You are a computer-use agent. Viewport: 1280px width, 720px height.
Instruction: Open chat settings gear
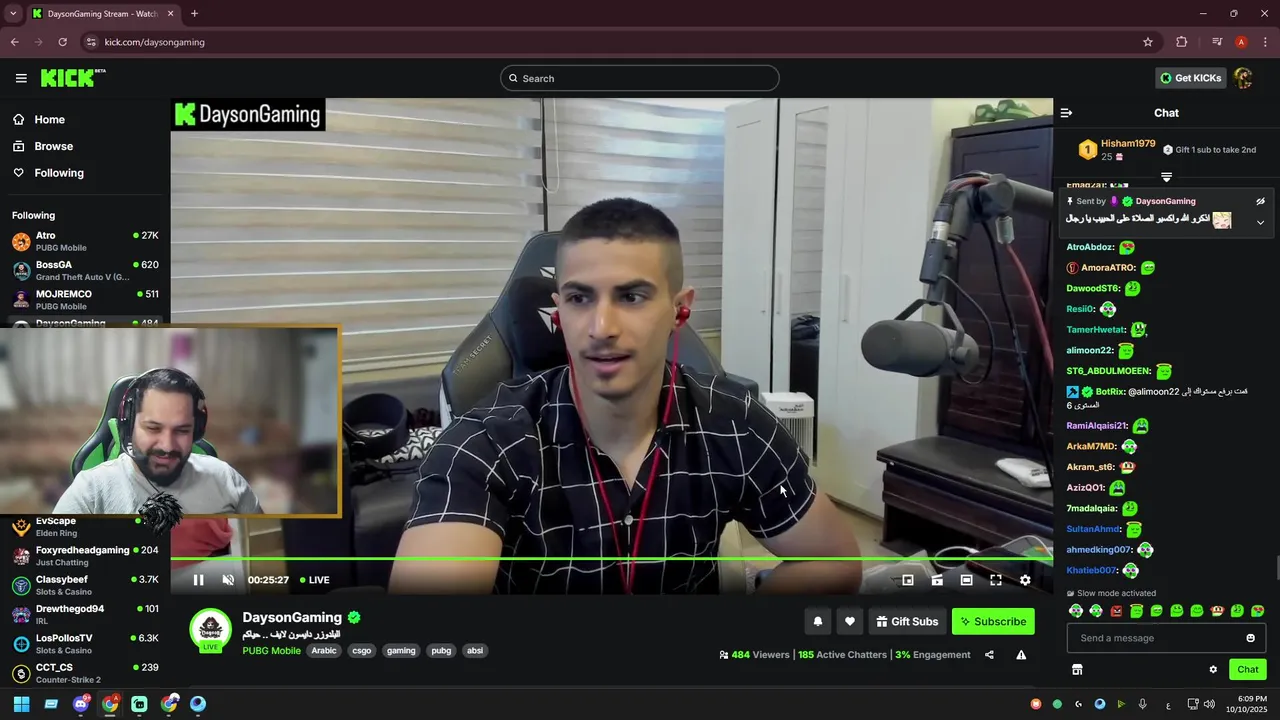pos(1213,669)
